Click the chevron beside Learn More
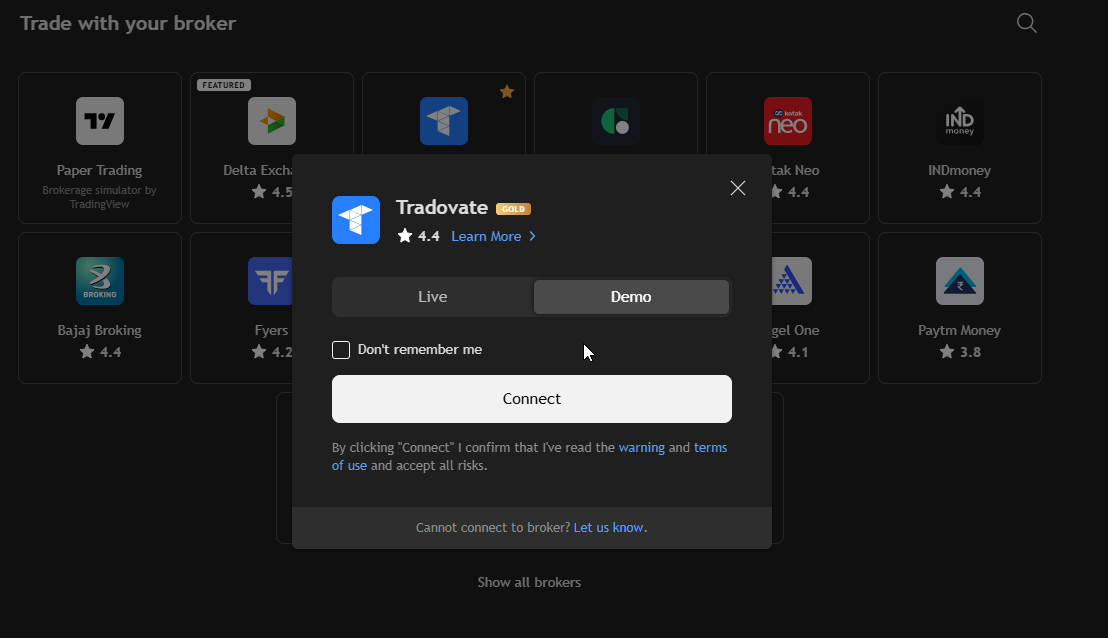Image resolution: width=1108 pixels, height=638 pixels. coord(532,236)
